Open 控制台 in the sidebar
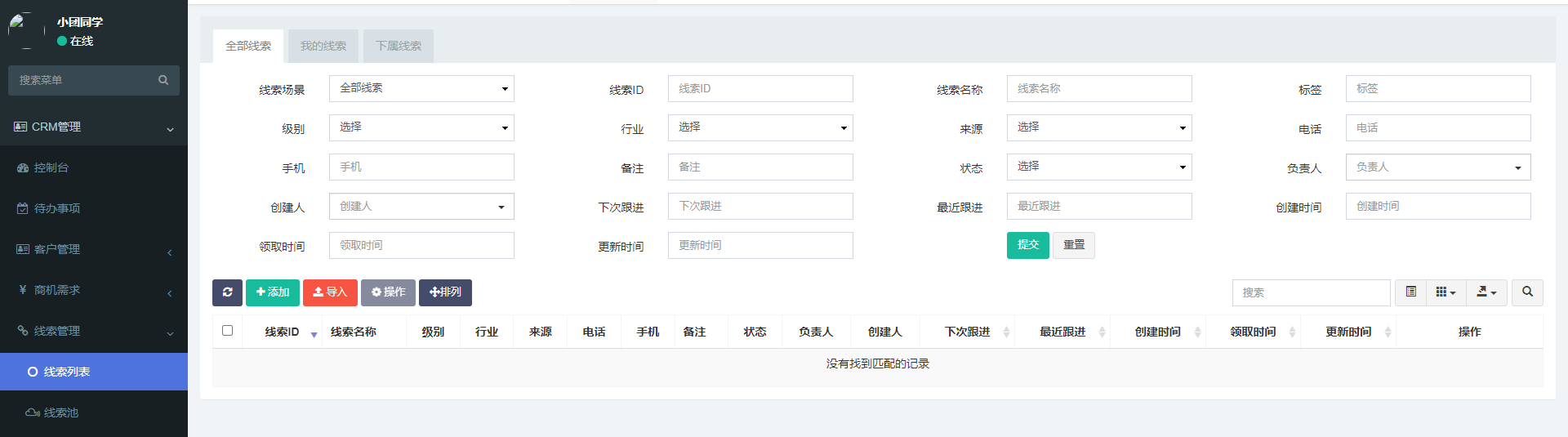Image resolution: width=1568 pixels, height=437 pixels. point(94,167)
